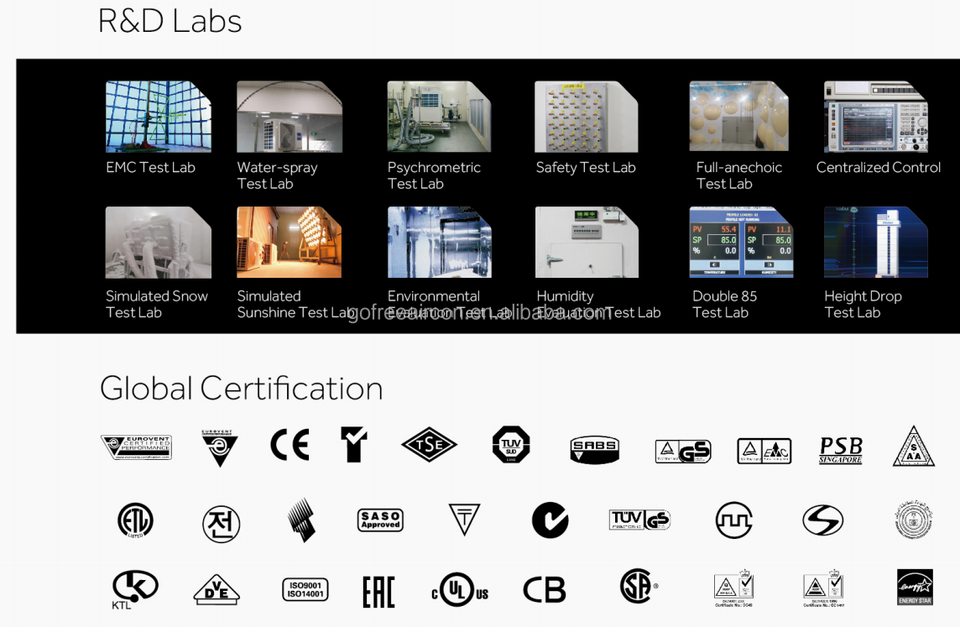Click the Safety Test Lab caption

coord(586,167)
